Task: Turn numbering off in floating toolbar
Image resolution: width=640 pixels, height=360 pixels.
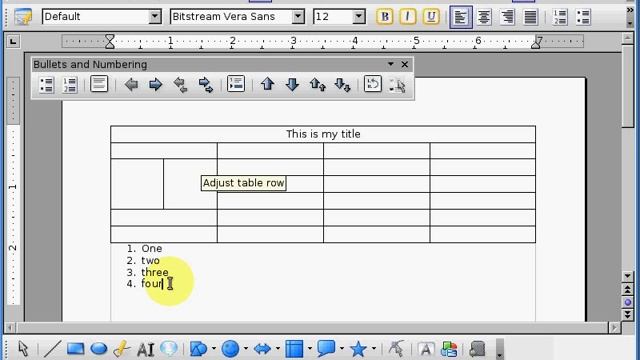Action: pyautogui.click(x=99, y=84)
